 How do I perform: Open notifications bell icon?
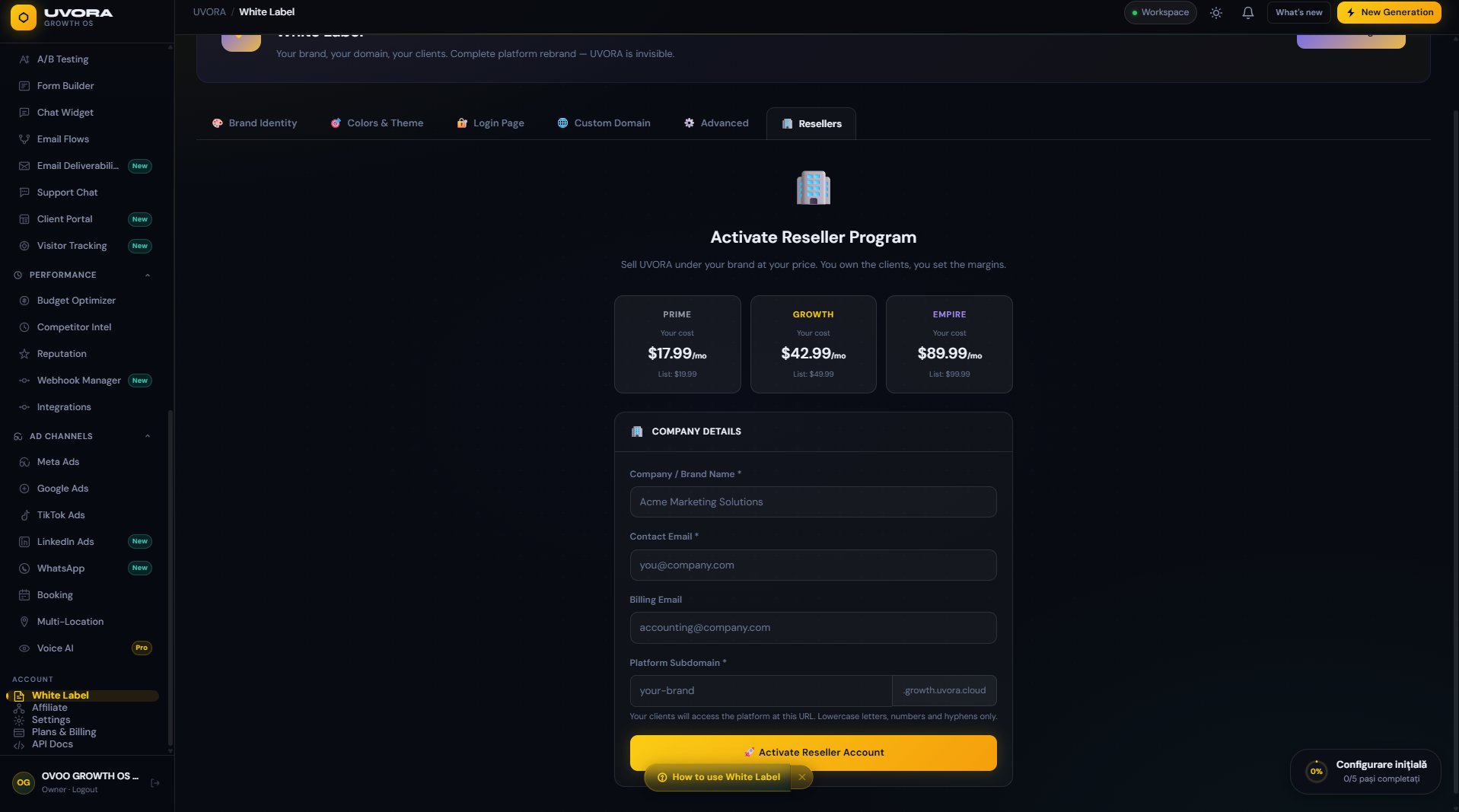pyautogui.click(x=1248, y=13)
